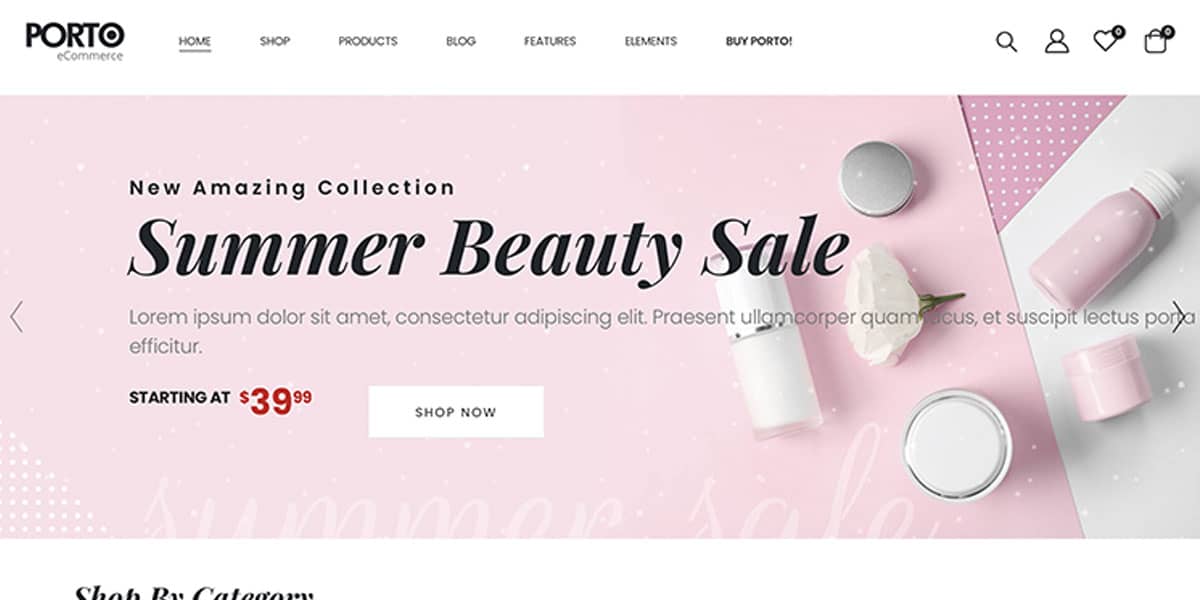The width and height of the screenshot is (1200, 600).
Task: Click the Porto eCommerce logo
Action: [x=75, y=41]
